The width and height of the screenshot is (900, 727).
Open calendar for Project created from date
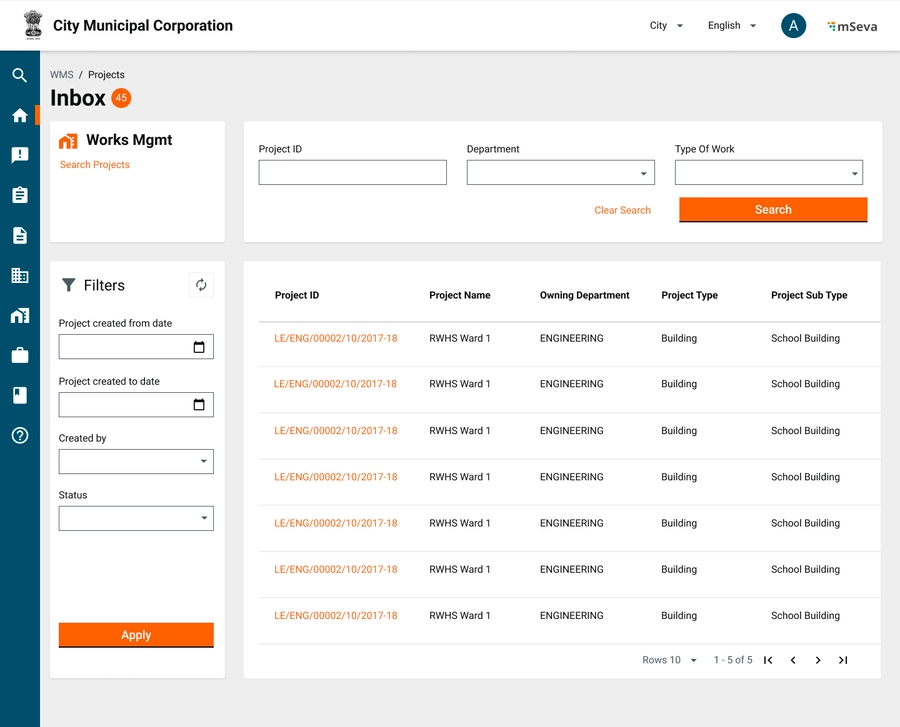pos(199,347)
